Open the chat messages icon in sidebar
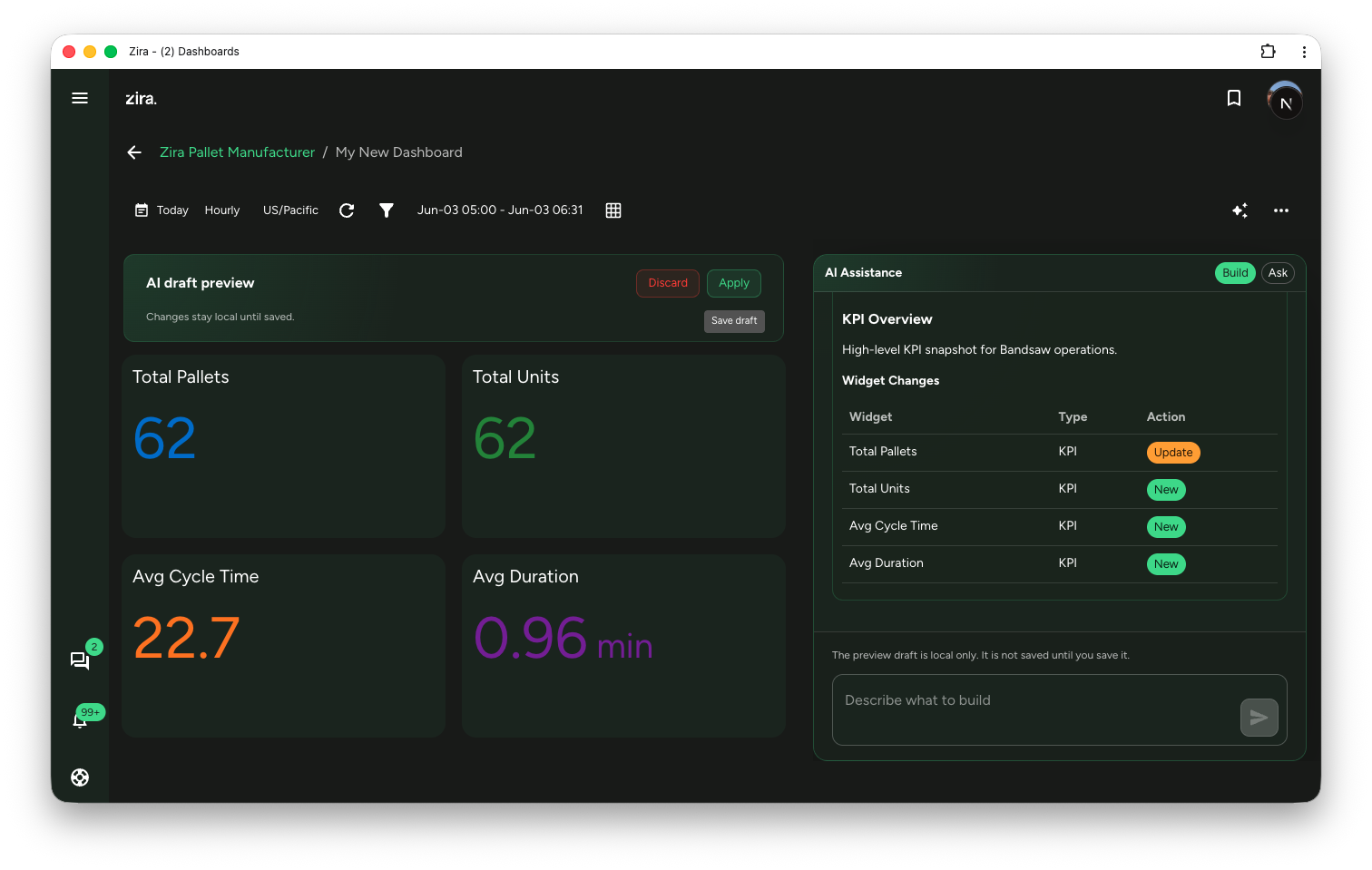Screen dimensions: 1372x870 [80, 660]
